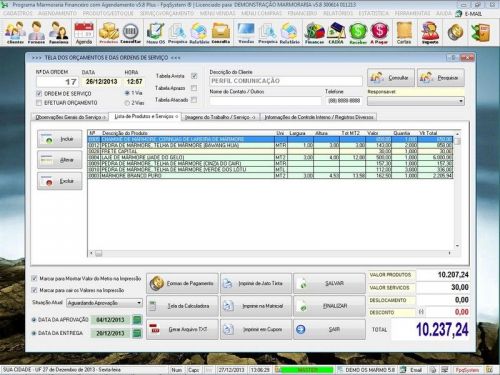Click the DESCONTO value field
This screenshot has width=500, height=375.
coord(448,312)
